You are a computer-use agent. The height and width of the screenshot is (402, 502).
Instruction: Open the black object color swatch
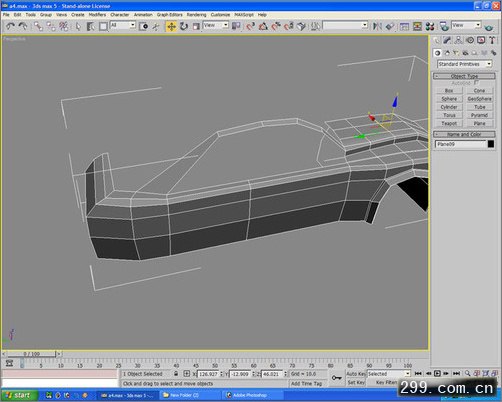coord(491,144)
